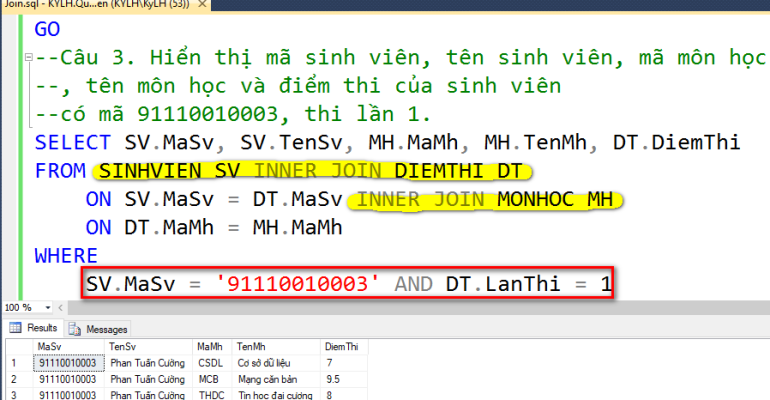Viewport: 770px width, 400px height.
Task: Select the MaMh column header
Action: (212, 347)
